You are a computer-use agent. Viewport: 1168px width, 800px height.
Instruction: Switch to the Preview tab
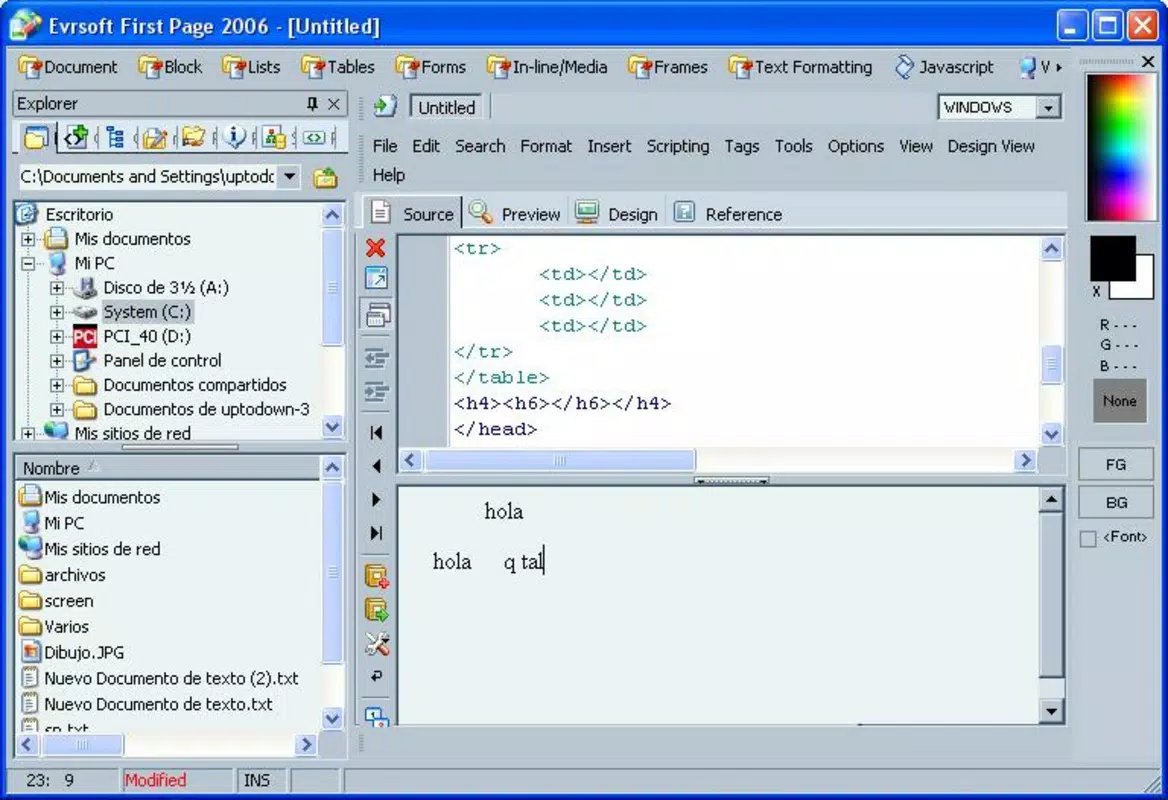pyautogui.click(x=515, y=214)
